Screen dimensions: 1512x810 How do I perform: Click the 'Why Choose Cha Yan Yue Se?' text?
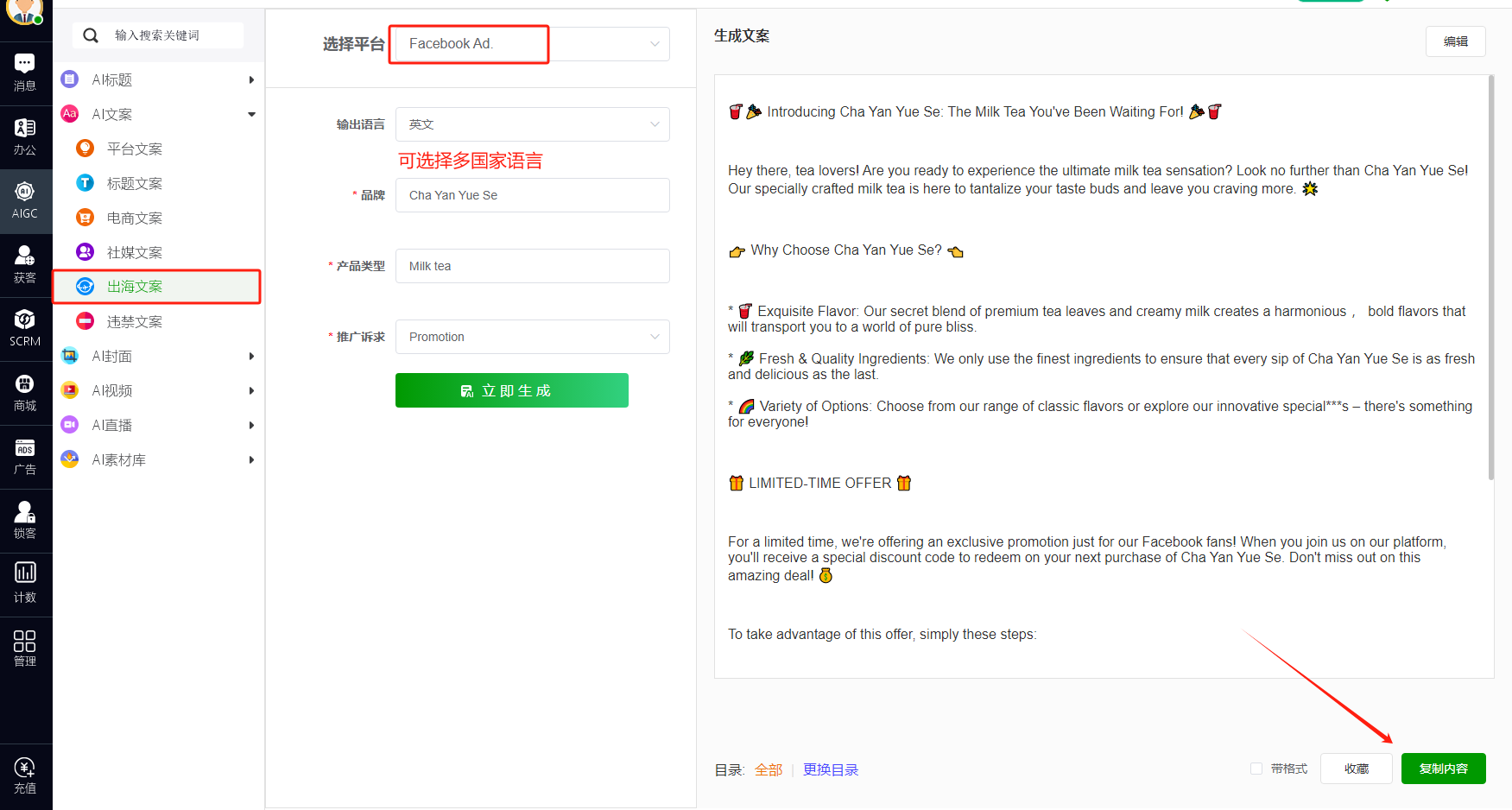(846, 250)
